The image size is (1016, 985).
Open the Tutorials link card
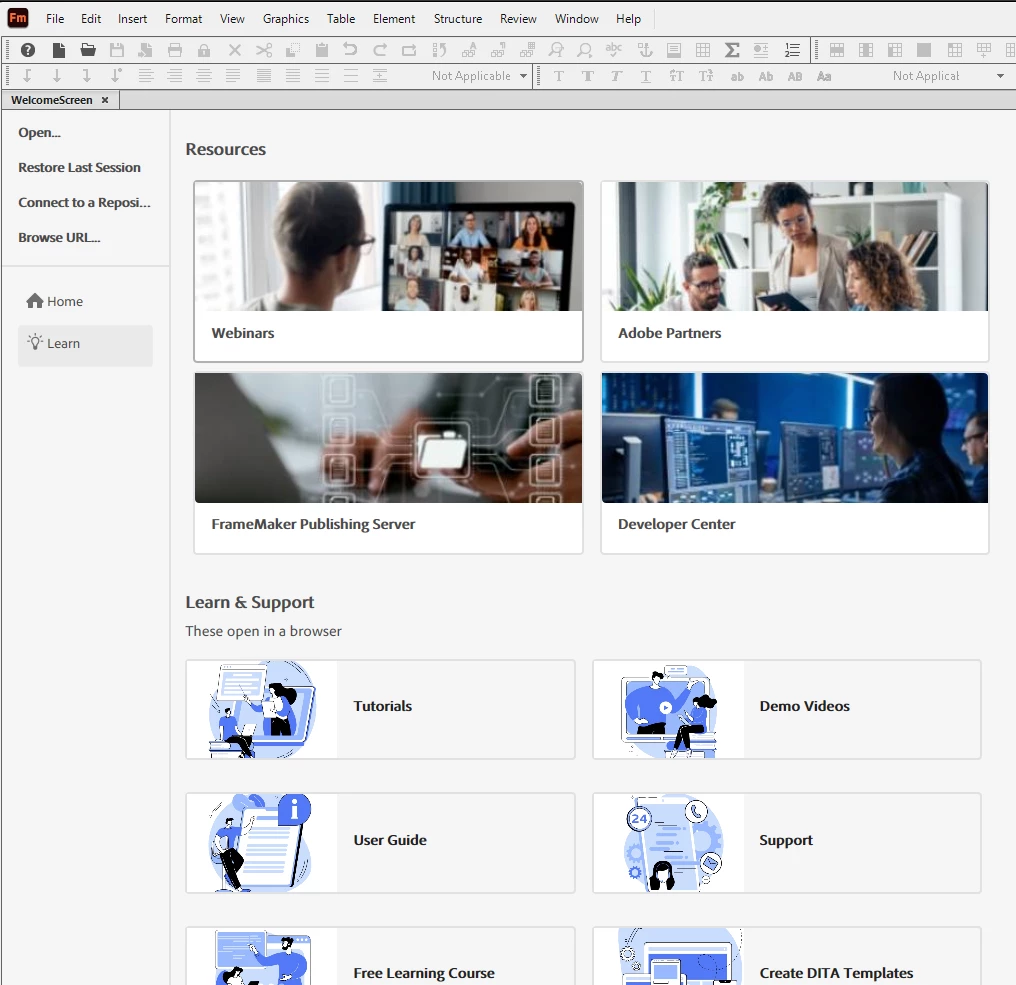pos(380,709)
